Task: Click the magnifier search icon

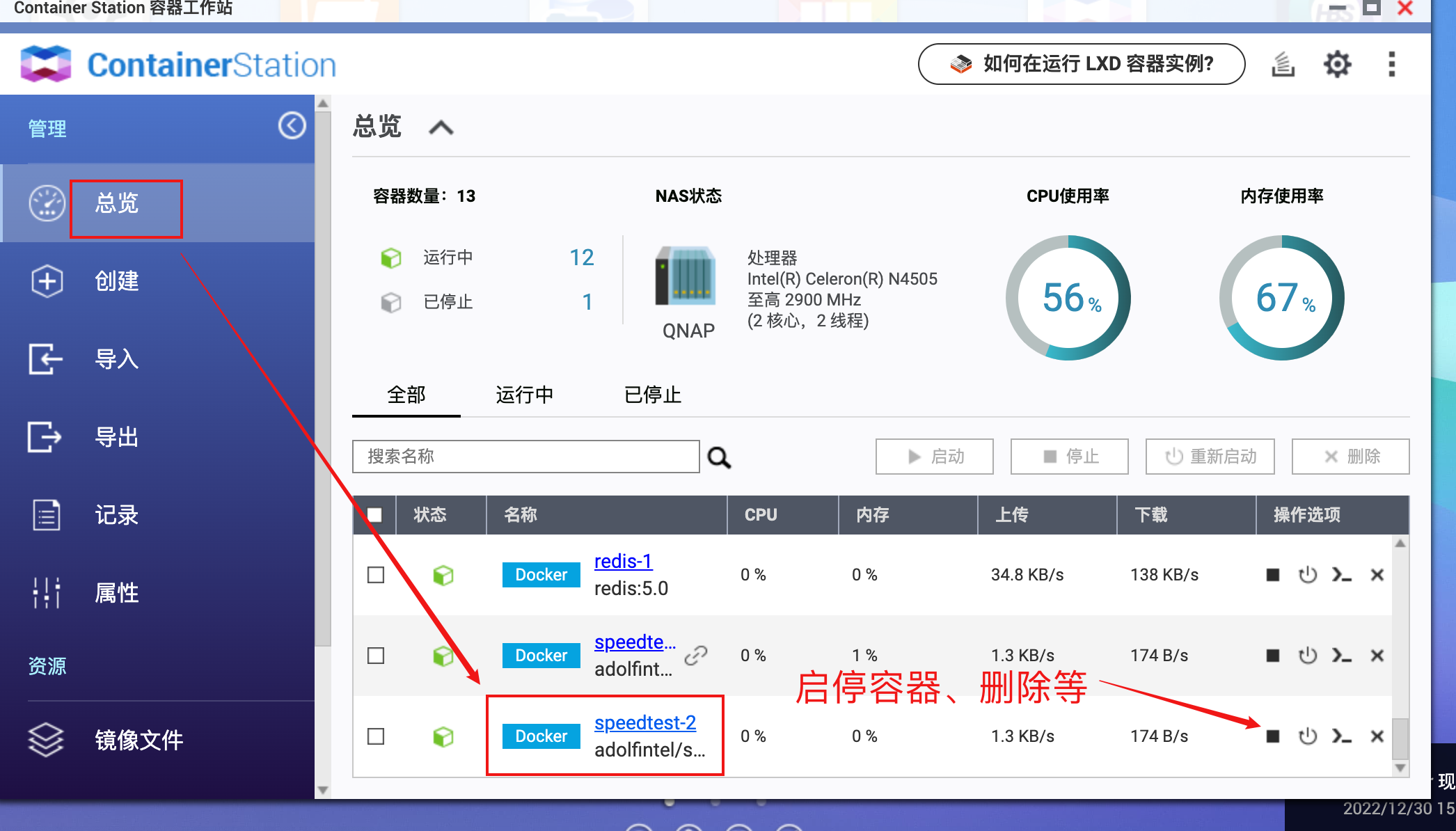Action: [x=719, y=457]
